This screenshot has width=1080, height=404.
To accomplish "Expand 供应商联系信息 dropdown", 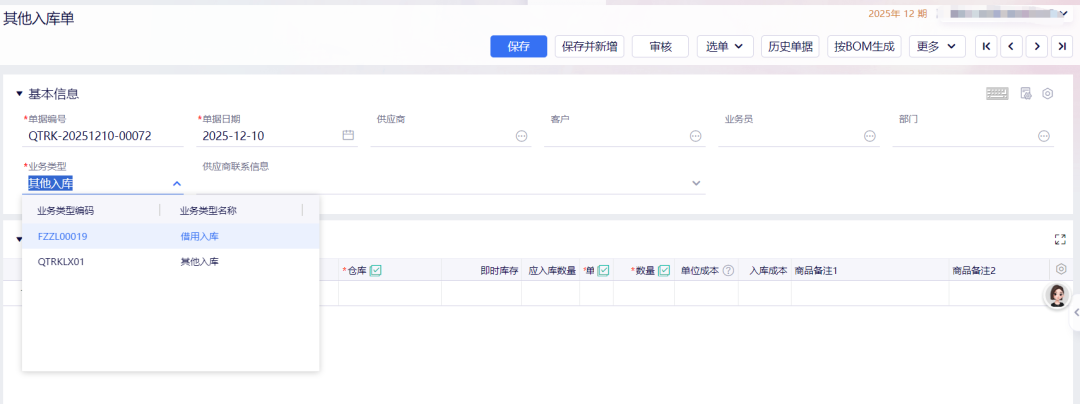I will point(696,183).
